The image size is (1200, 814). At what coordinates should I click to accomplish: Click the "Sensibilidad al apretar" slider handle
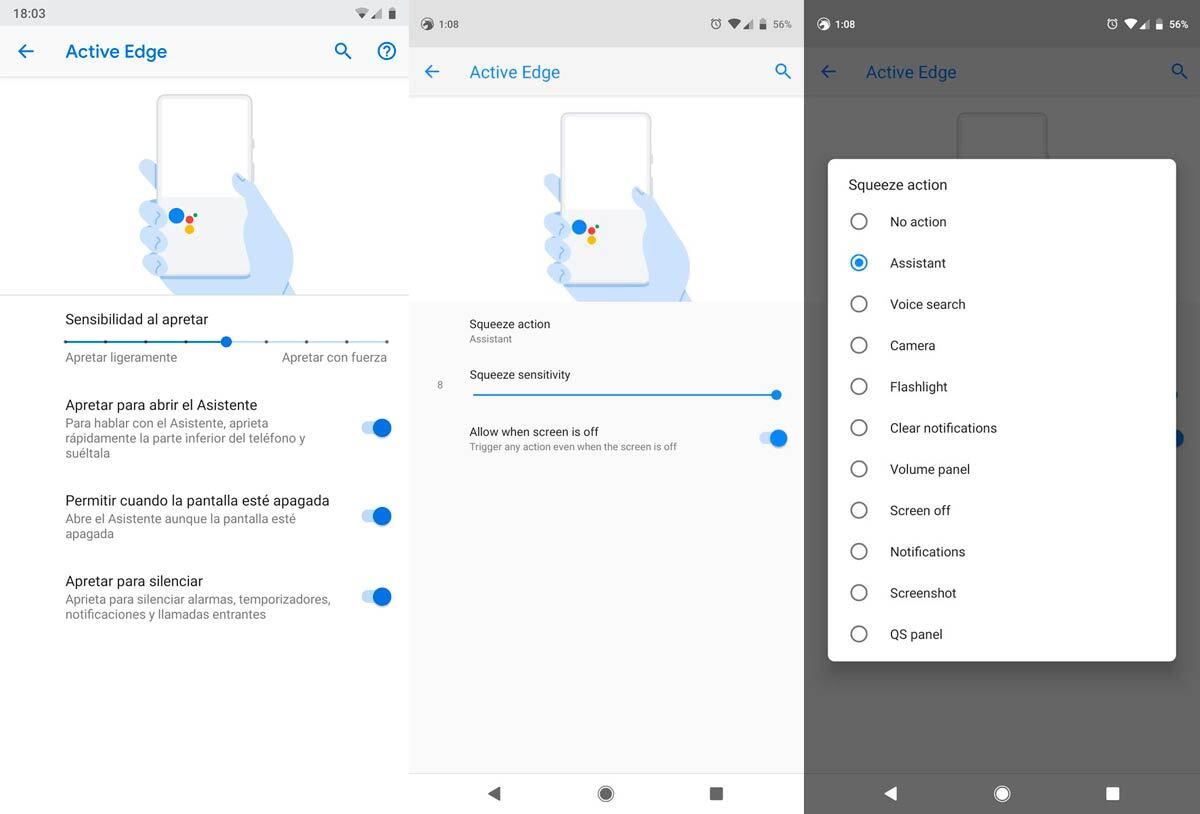(227, 341)
